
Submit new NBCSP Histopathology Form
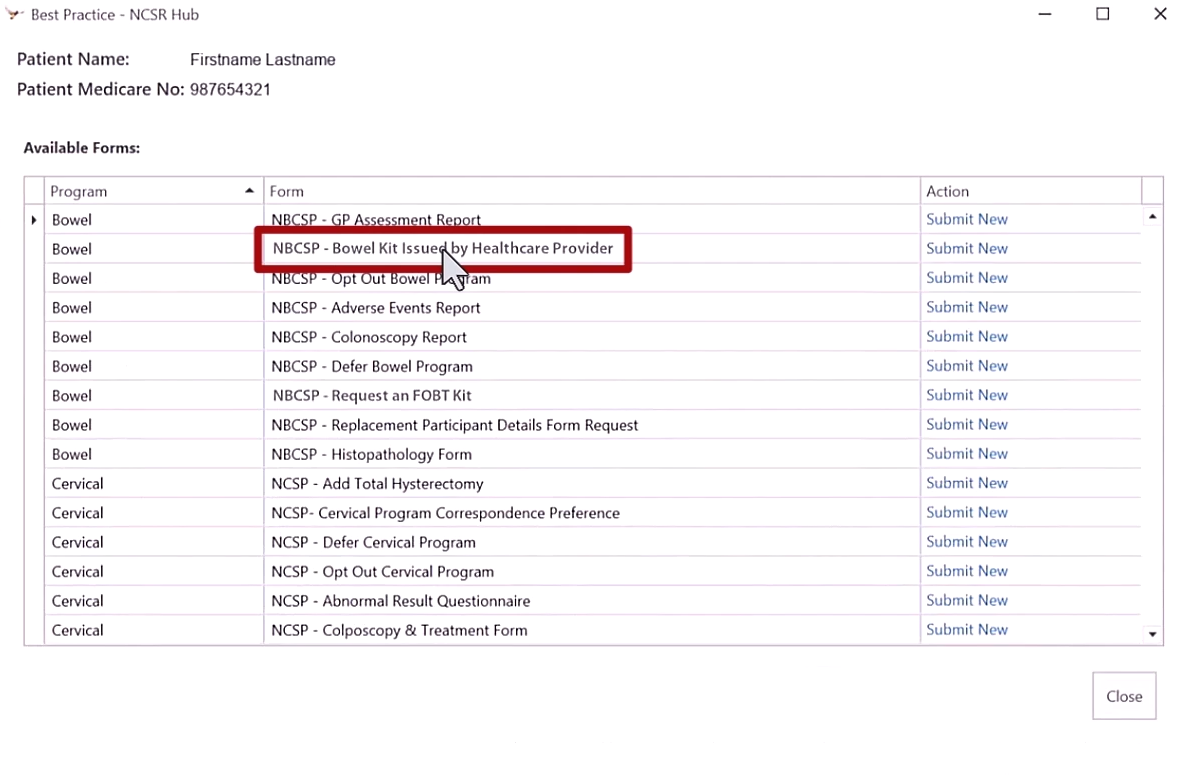(967, 454)
